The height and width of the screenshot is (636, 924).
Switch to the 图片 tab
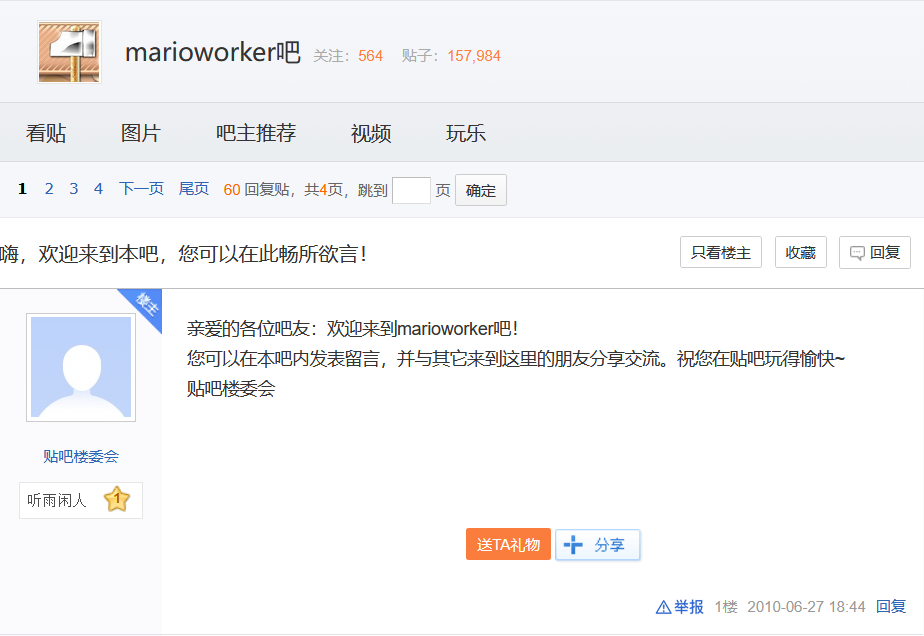tap(140, 132)
